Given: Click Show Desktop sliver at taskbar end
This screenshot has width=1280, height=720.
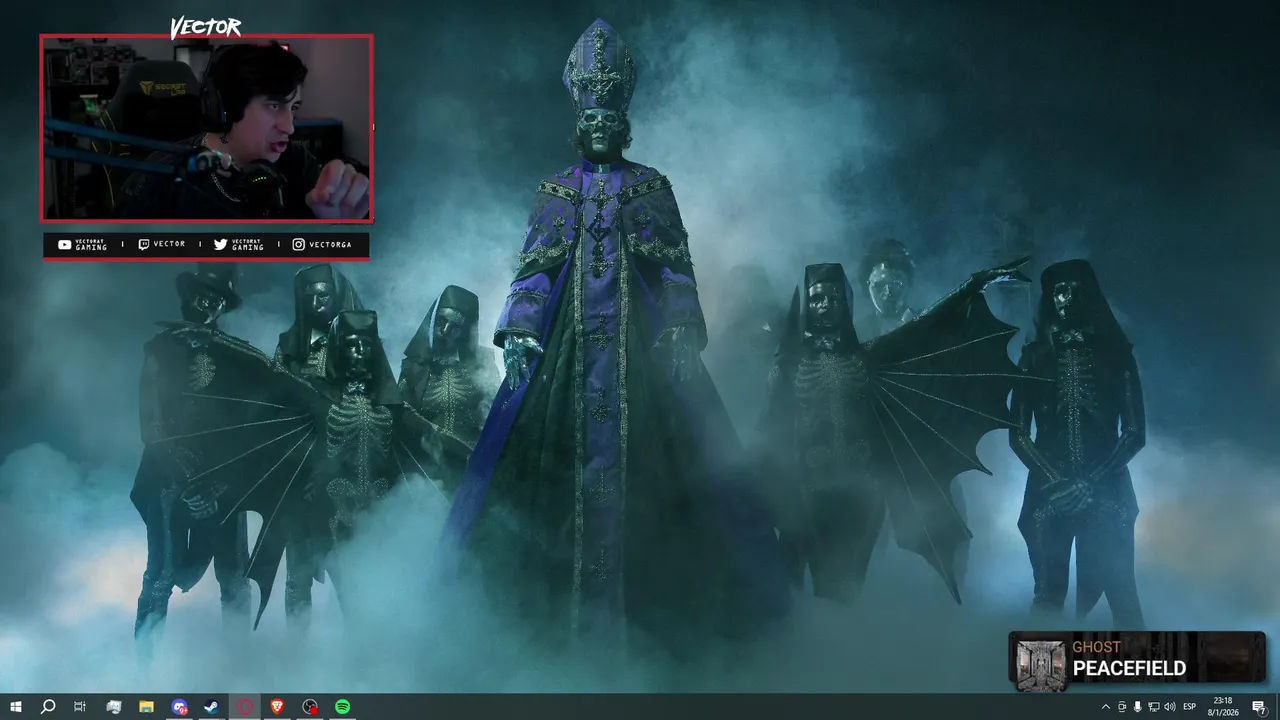Looking at the screenshot, I should tap(1277, 707).
